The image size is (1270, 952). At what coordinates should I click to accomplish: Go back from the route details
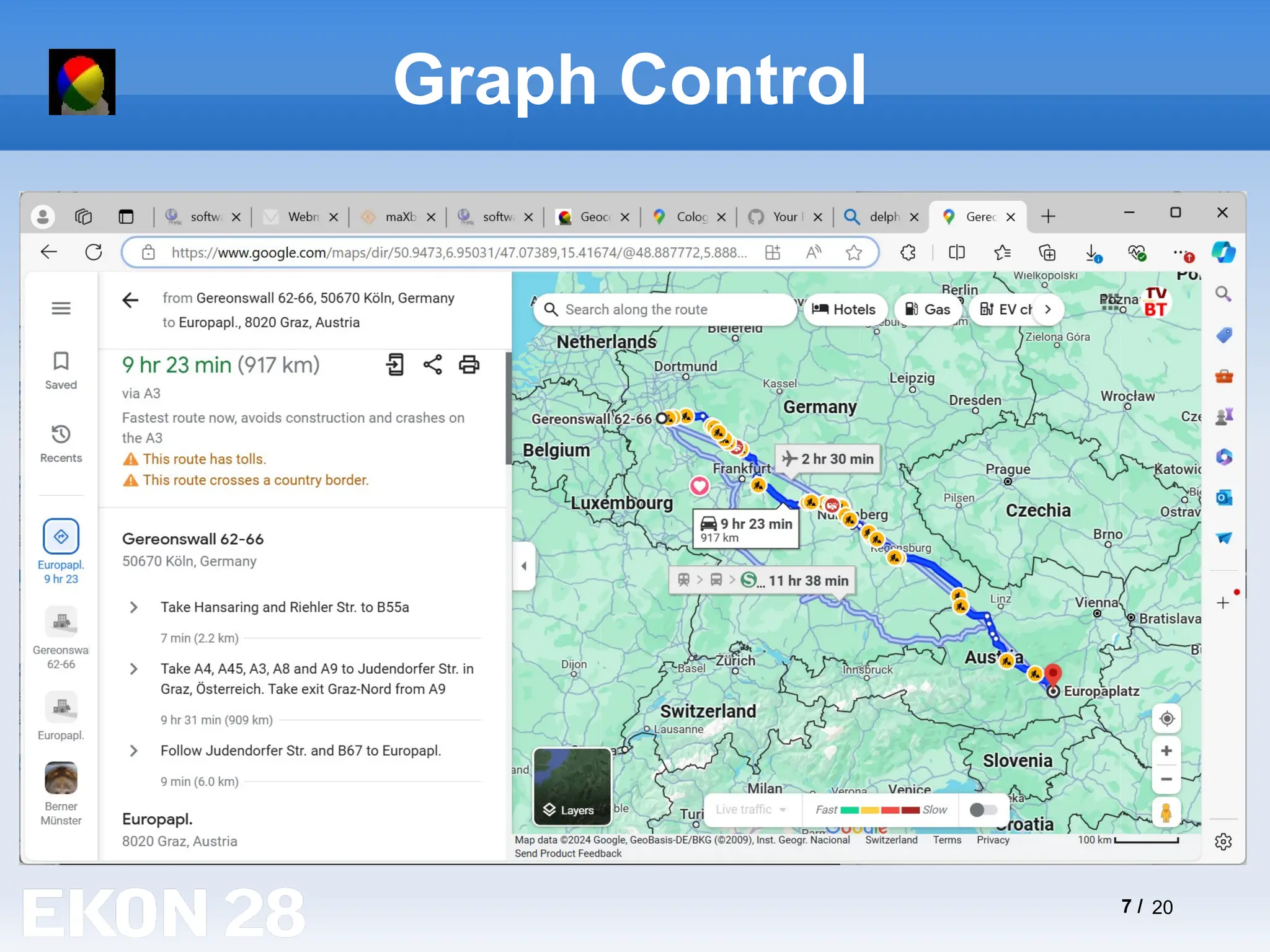(x=130, y=301)
